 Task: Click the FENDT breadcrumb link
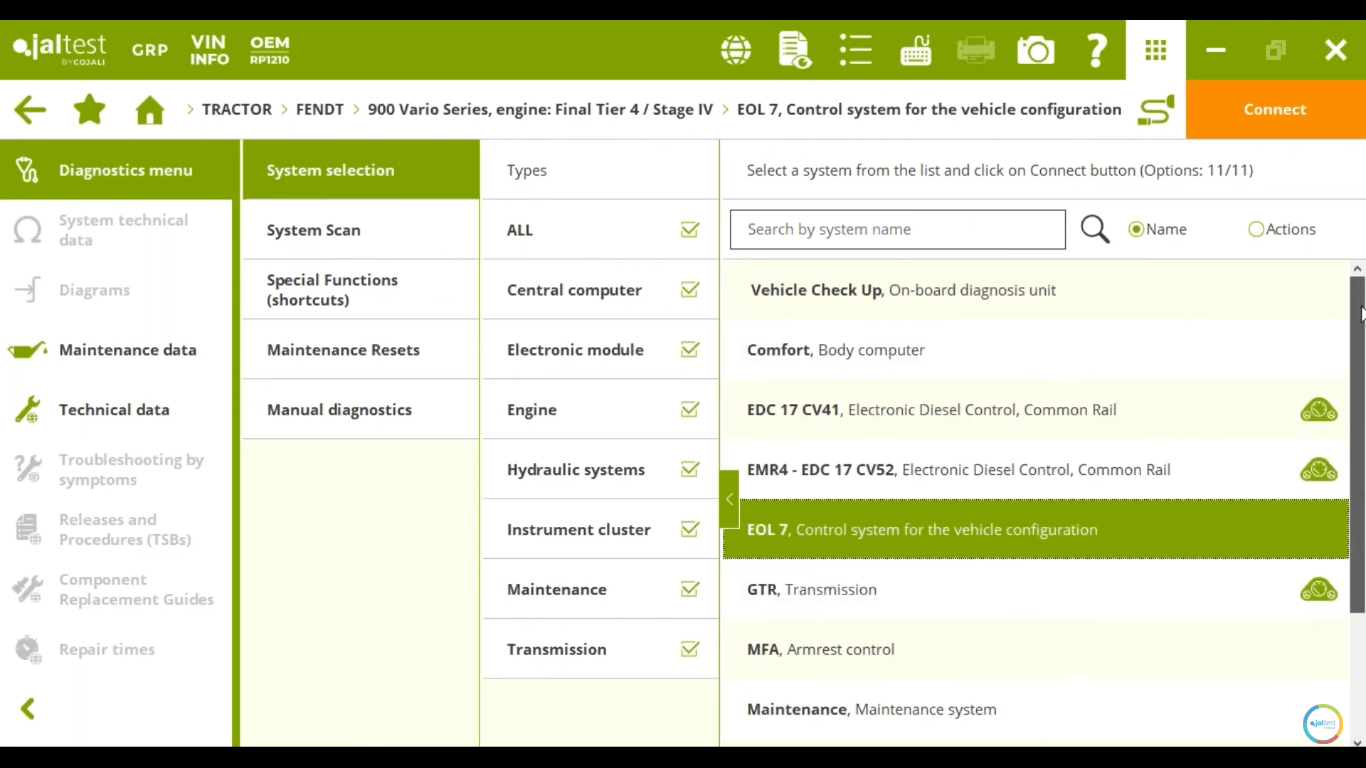click(x=319, y=110)
